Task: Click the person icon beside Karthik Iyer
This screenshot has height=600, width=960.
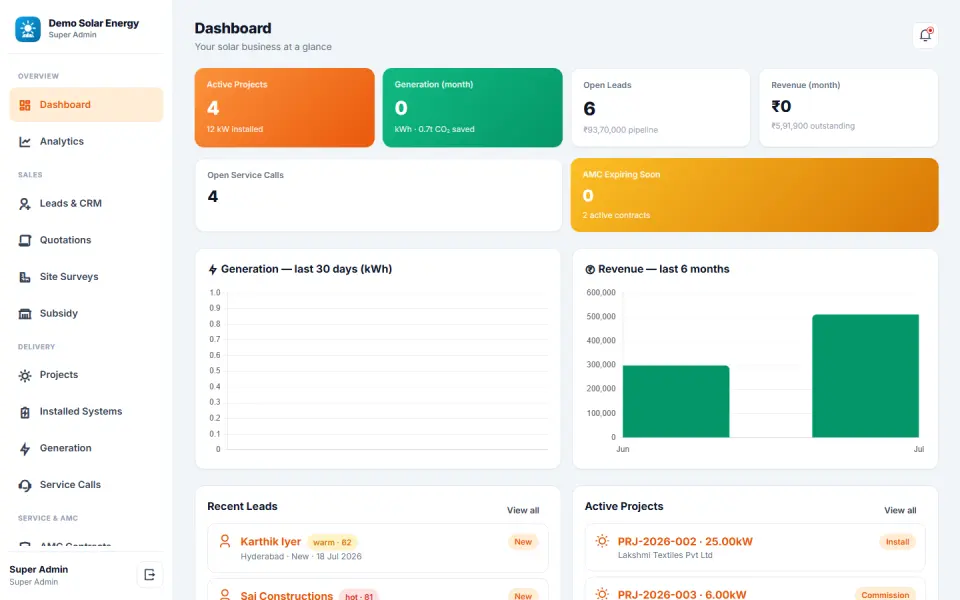Action: coord(225,541)
